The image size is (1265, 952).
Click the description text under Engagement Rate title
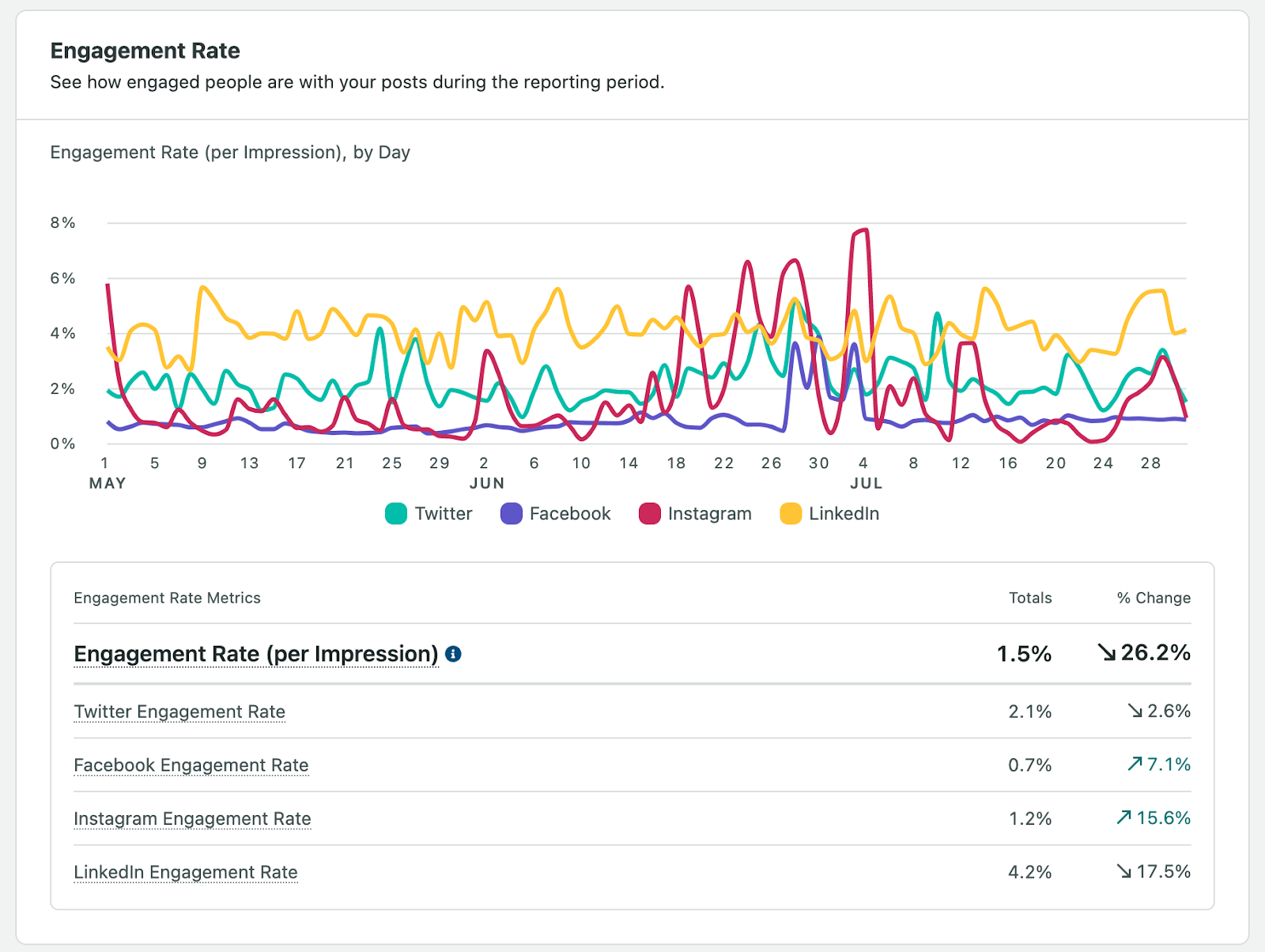tap(357, 82)
